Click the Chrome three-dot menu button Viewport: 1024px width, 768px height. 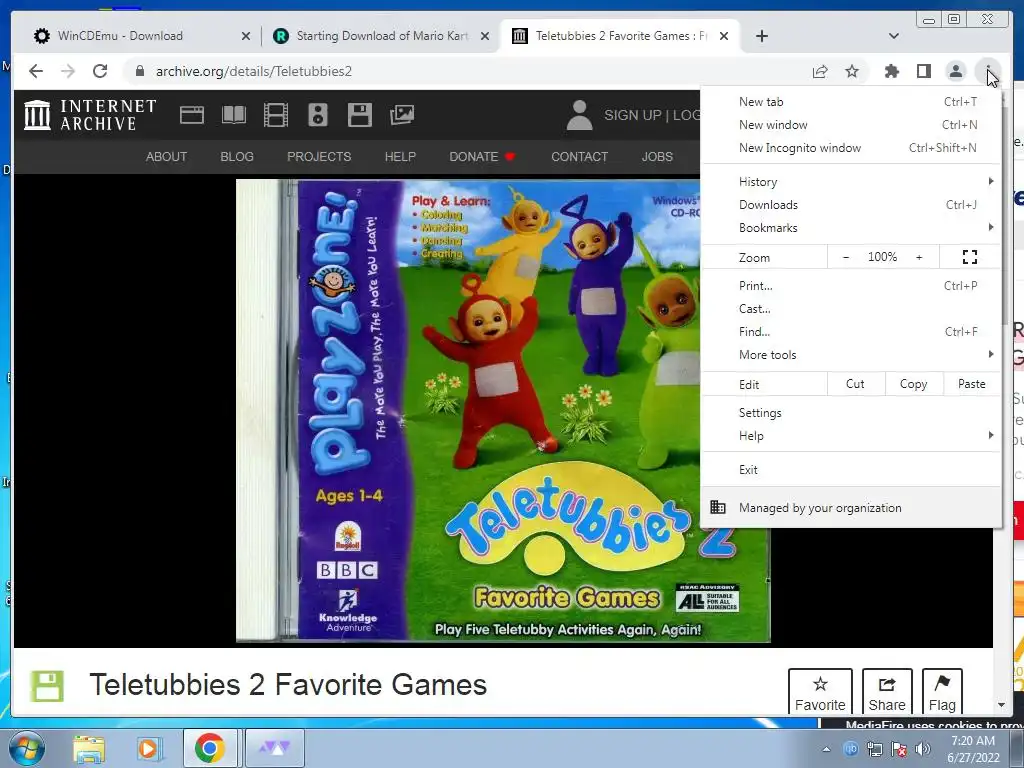click(987, 71)
